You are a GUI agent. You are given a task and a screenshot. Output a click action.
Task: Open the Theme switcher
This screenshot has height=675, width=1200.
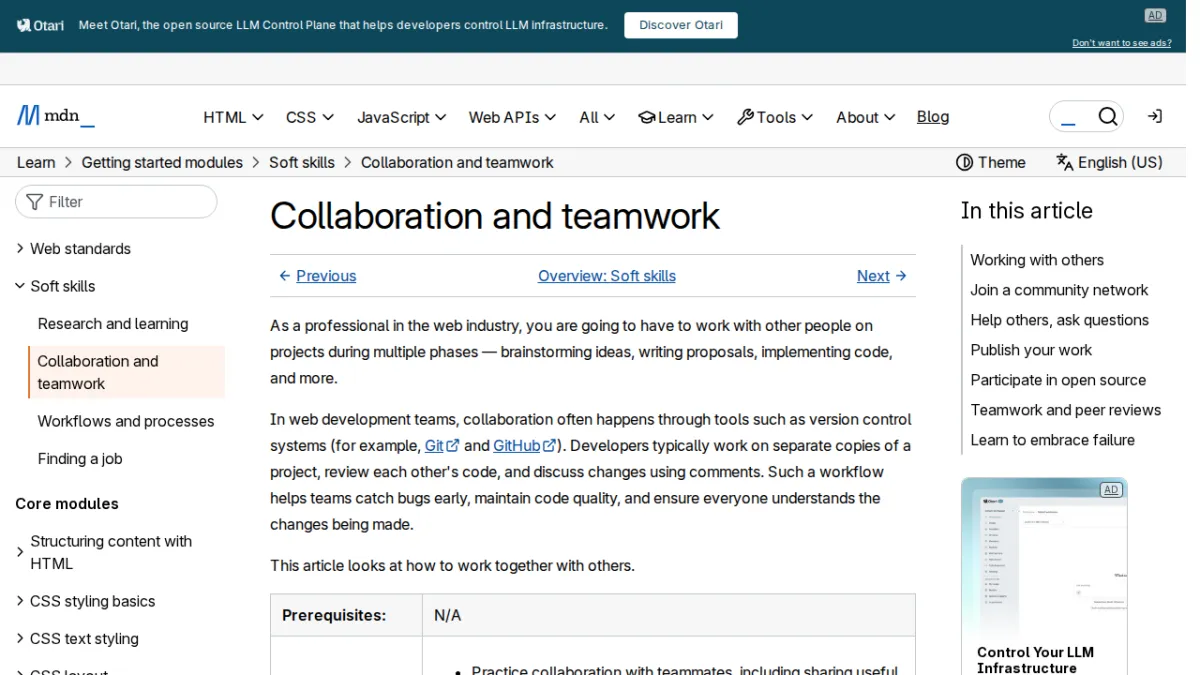click(991, 162)
